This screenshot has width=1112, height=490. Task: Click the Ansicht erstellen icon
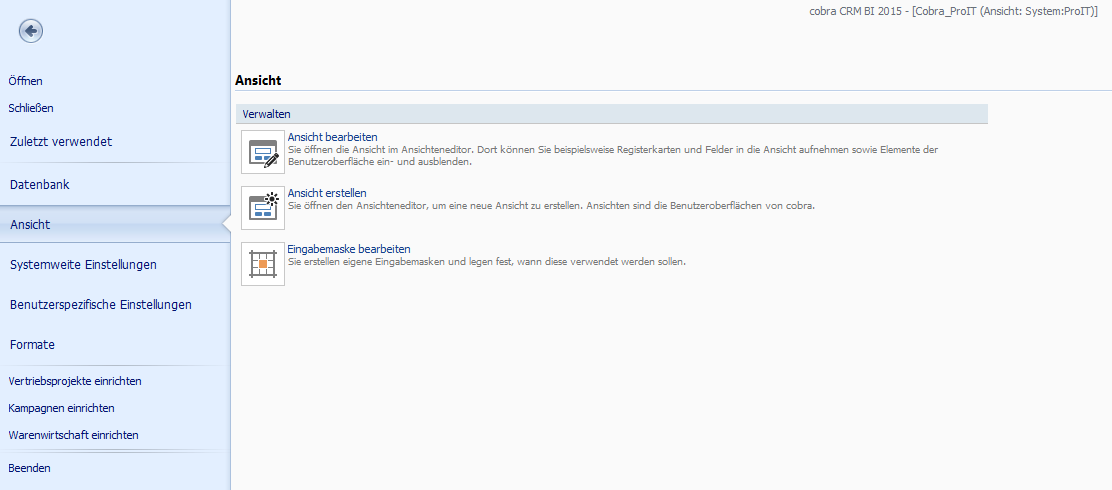coord(263,208)
